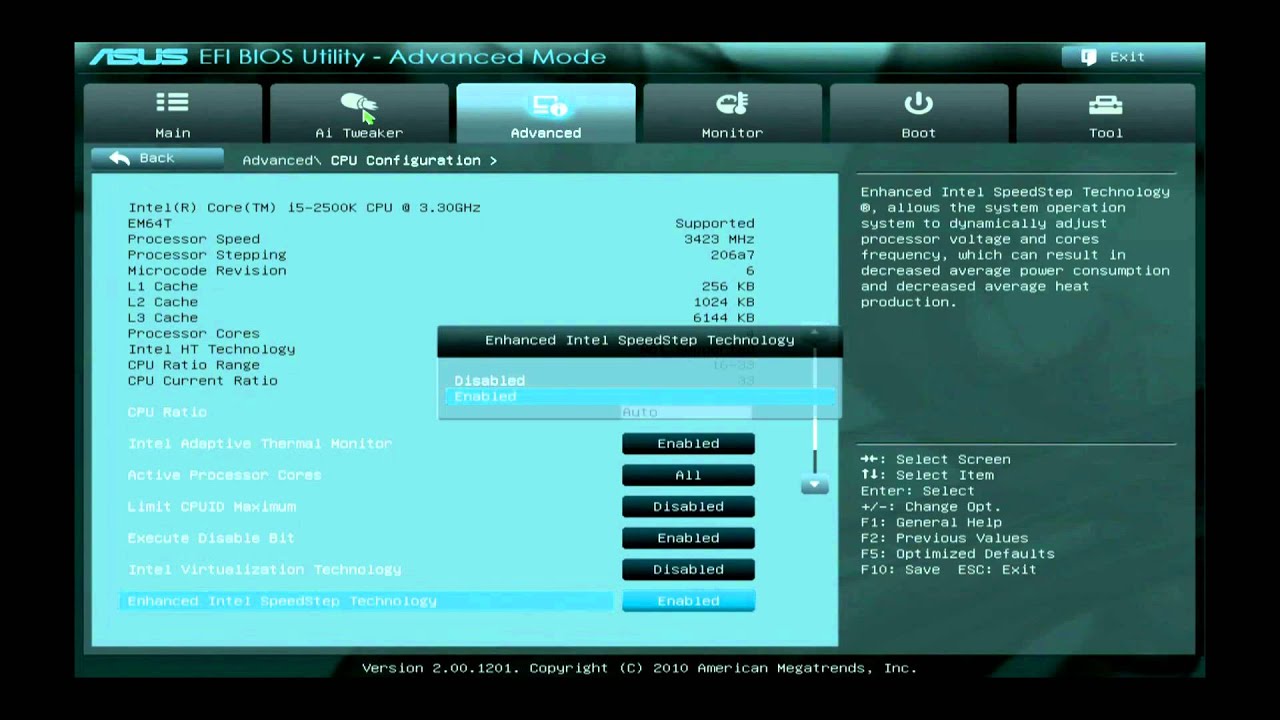Select Intel Adaptive Thermal Monitor label
Image resolution: width=1280 pixels, height=720 pixels.
[260, 443]
